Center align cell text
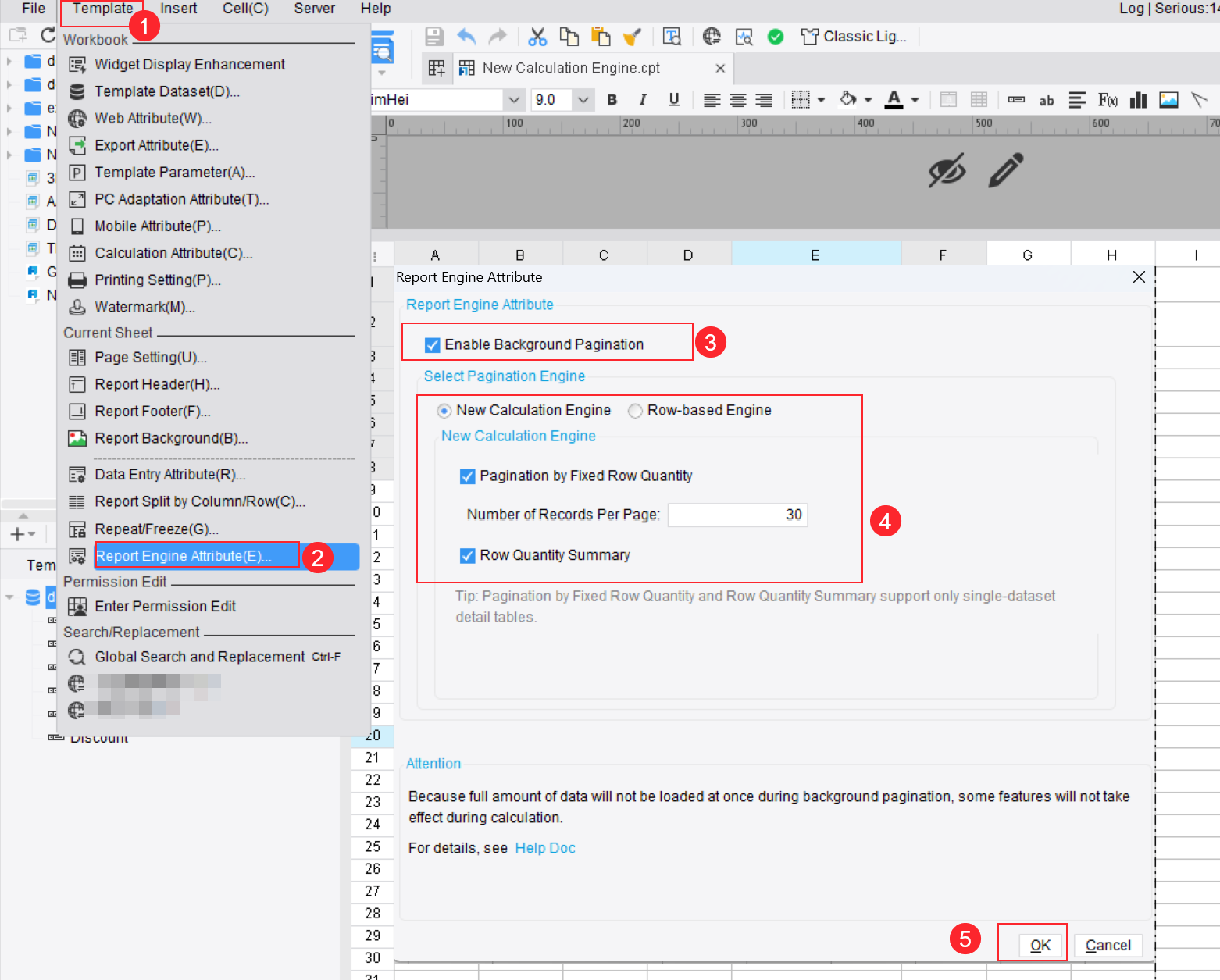This screenshot has height=980, width=1220. click(x=738, y=100)
